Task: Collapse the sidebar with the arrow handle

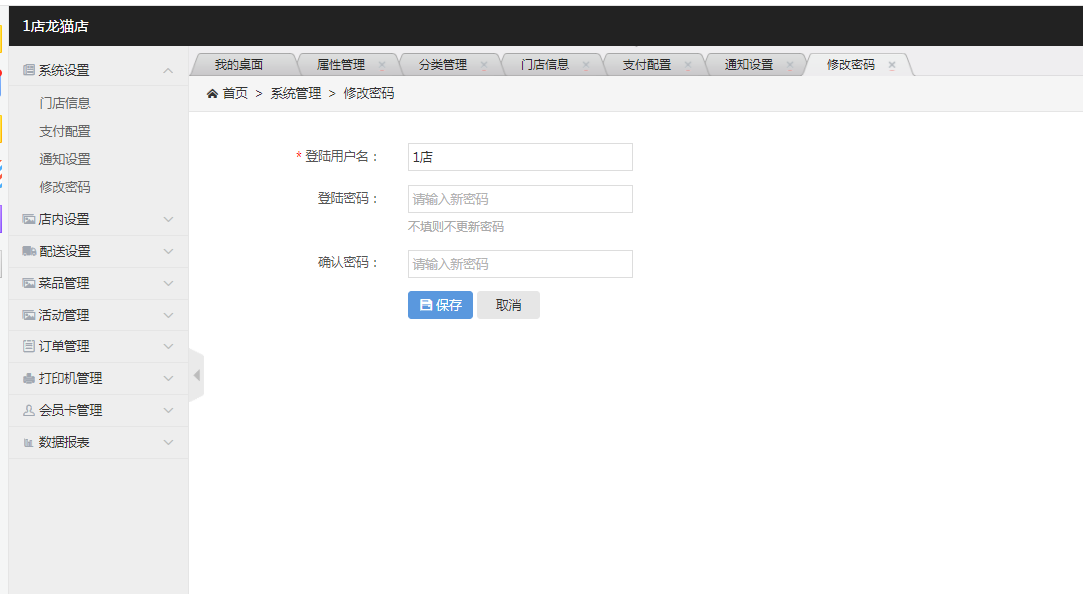Action: click(x=197, y=375)
